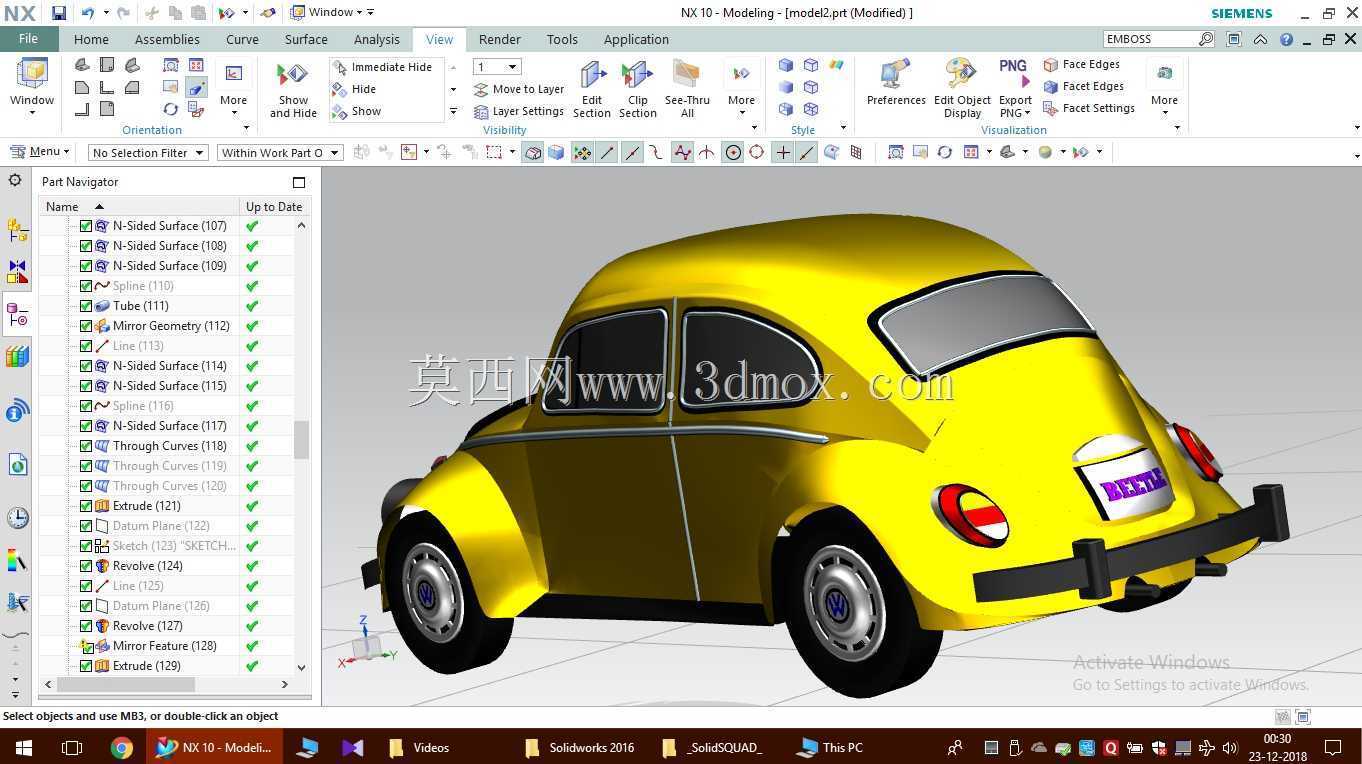Click the EMBOSS command finder field
1362x764 pixels.
pyautogui.click(x=1150, y=39)
